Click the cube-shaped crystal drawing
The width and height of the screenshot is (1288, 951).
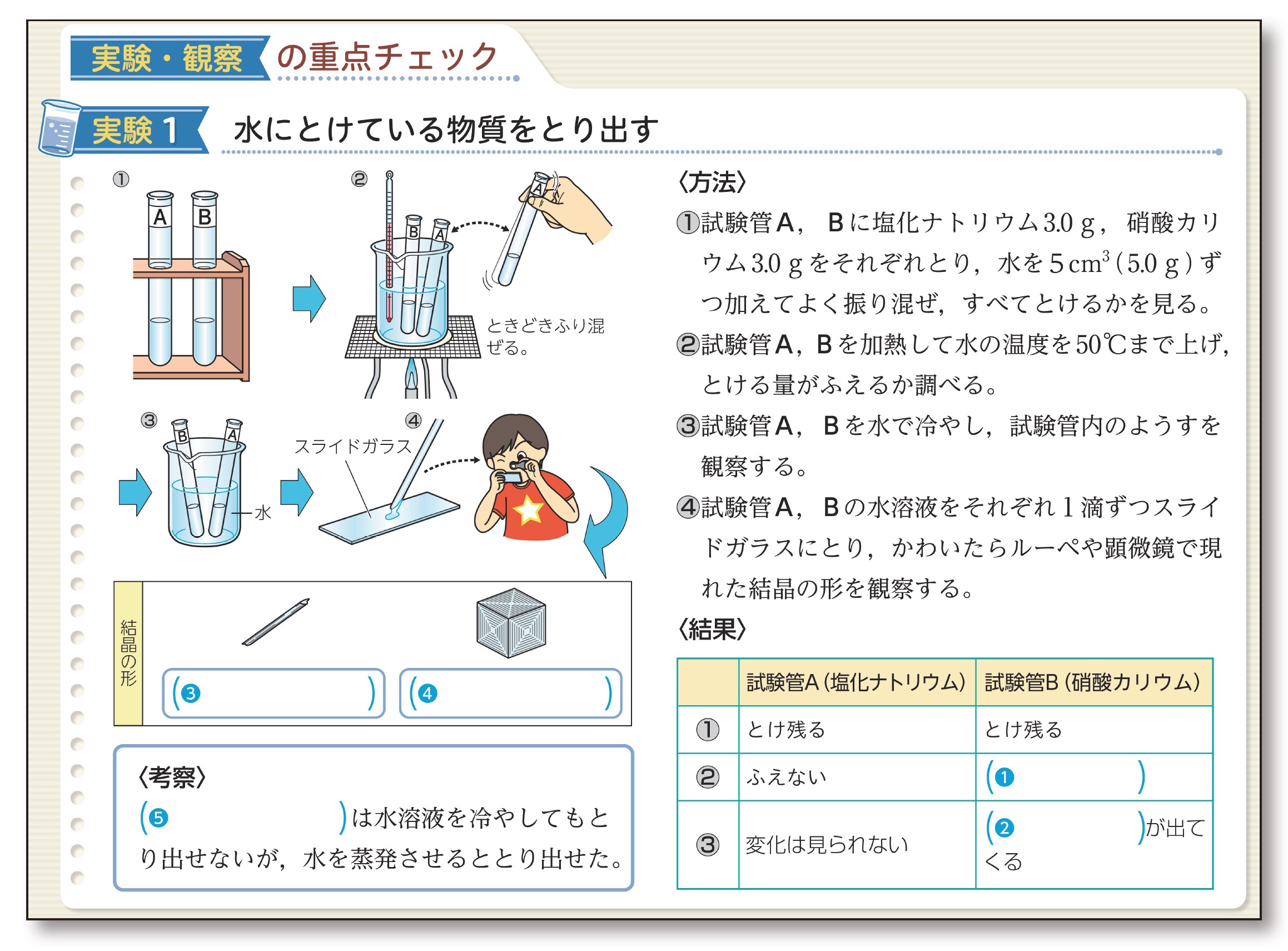point(511,623)
